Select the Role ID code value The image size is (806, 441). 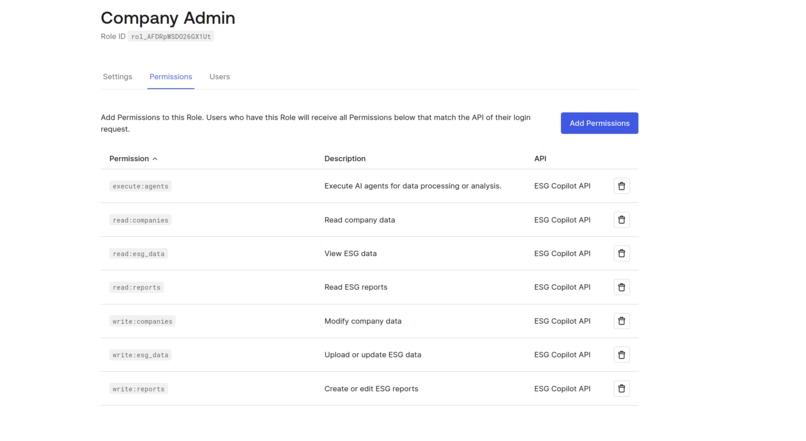tap(171, 36)
